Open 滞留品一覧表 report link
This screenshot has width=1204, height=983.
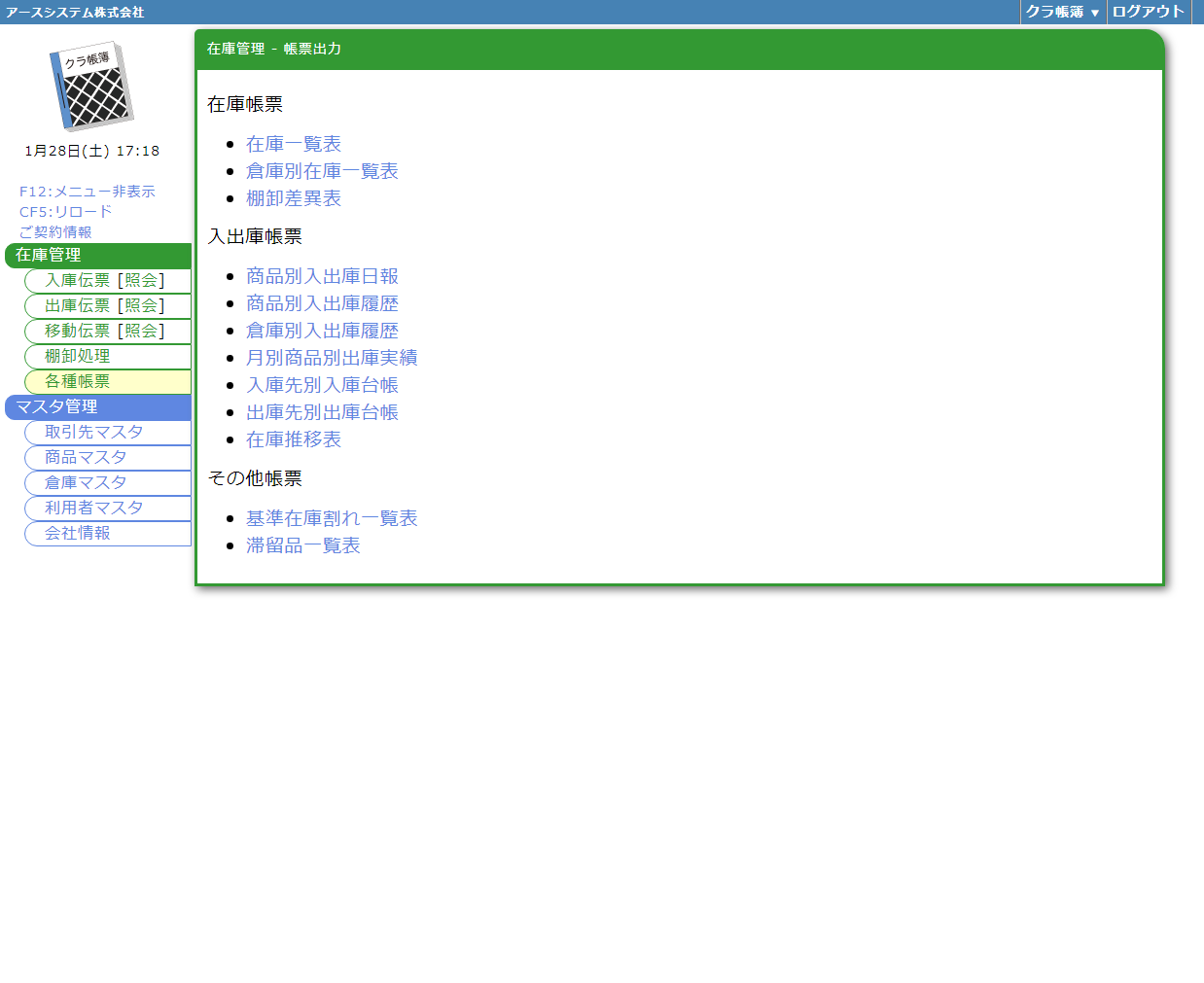coord(303,545)
